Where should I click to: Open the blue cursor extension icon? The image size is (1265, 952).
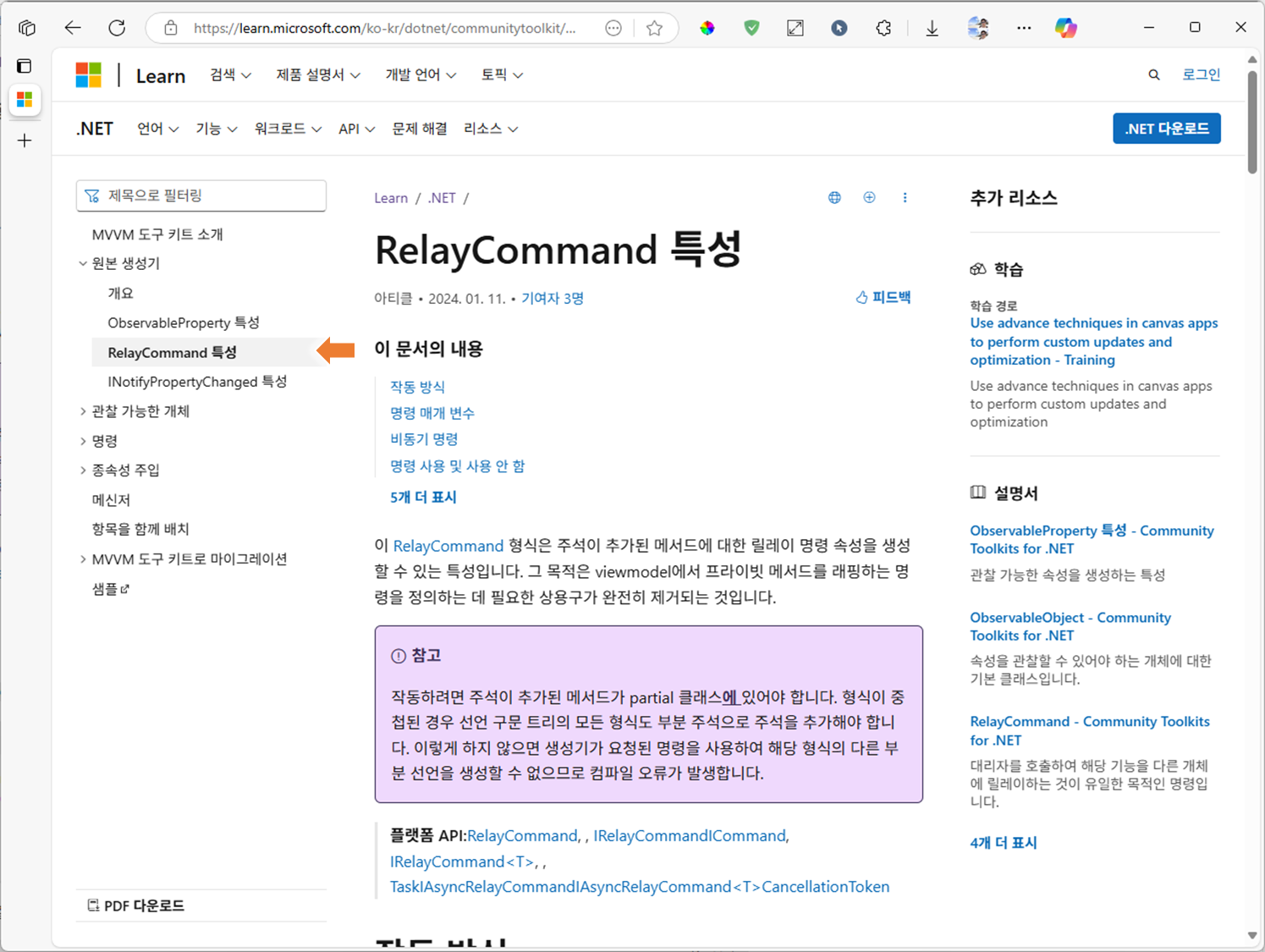pos(839,28)
